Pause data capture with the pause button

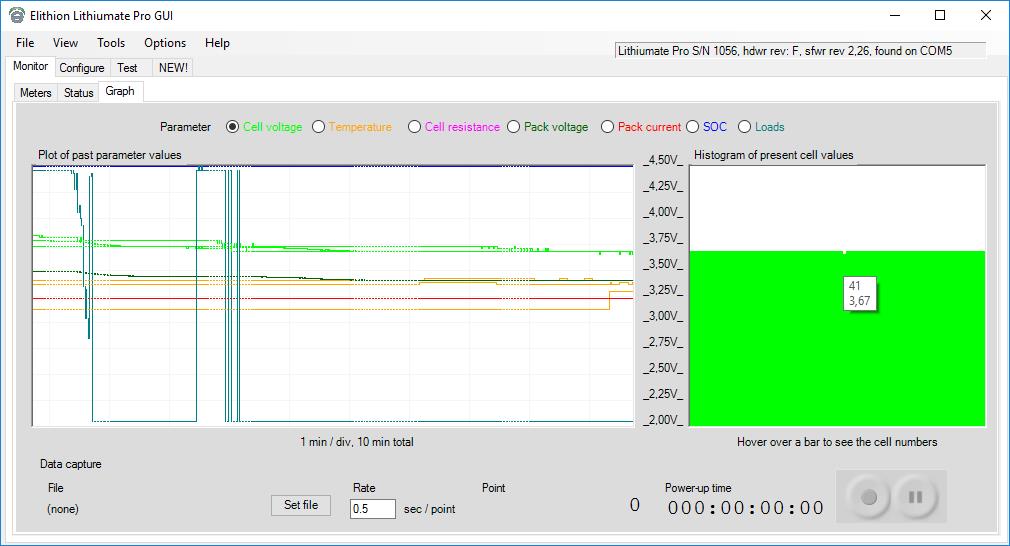(x=915, y=497)
